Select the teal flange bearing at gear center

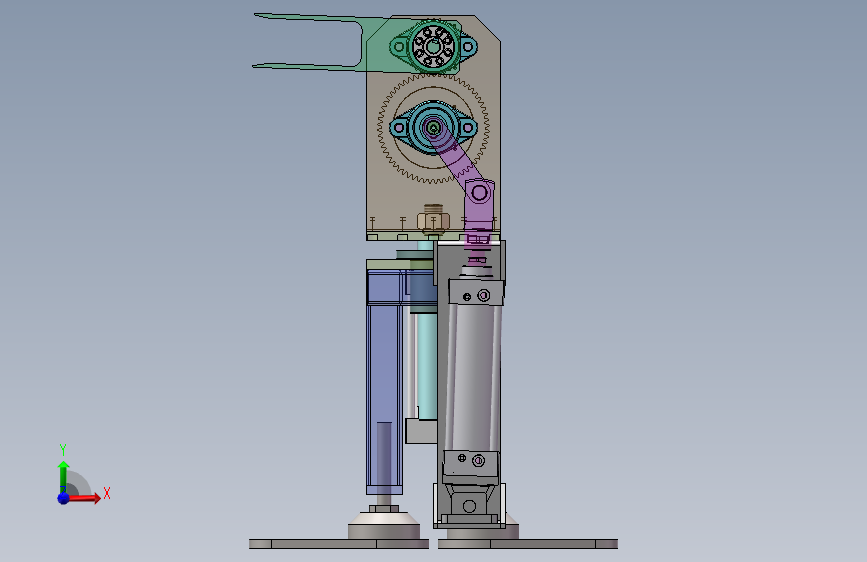coord(434,128)
